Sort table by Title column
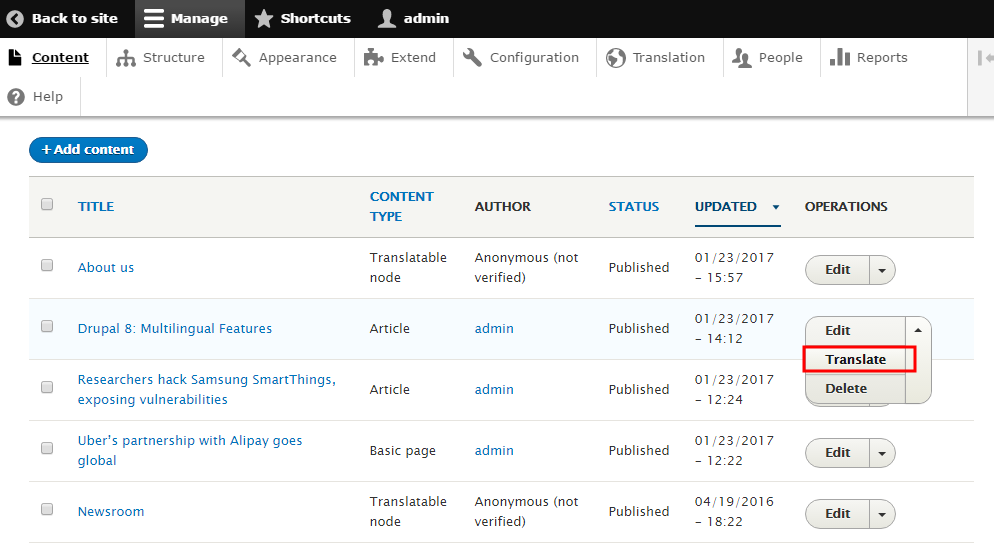Image resolution: width=994 pixels, height=543 pixels. tap(96, 207)
